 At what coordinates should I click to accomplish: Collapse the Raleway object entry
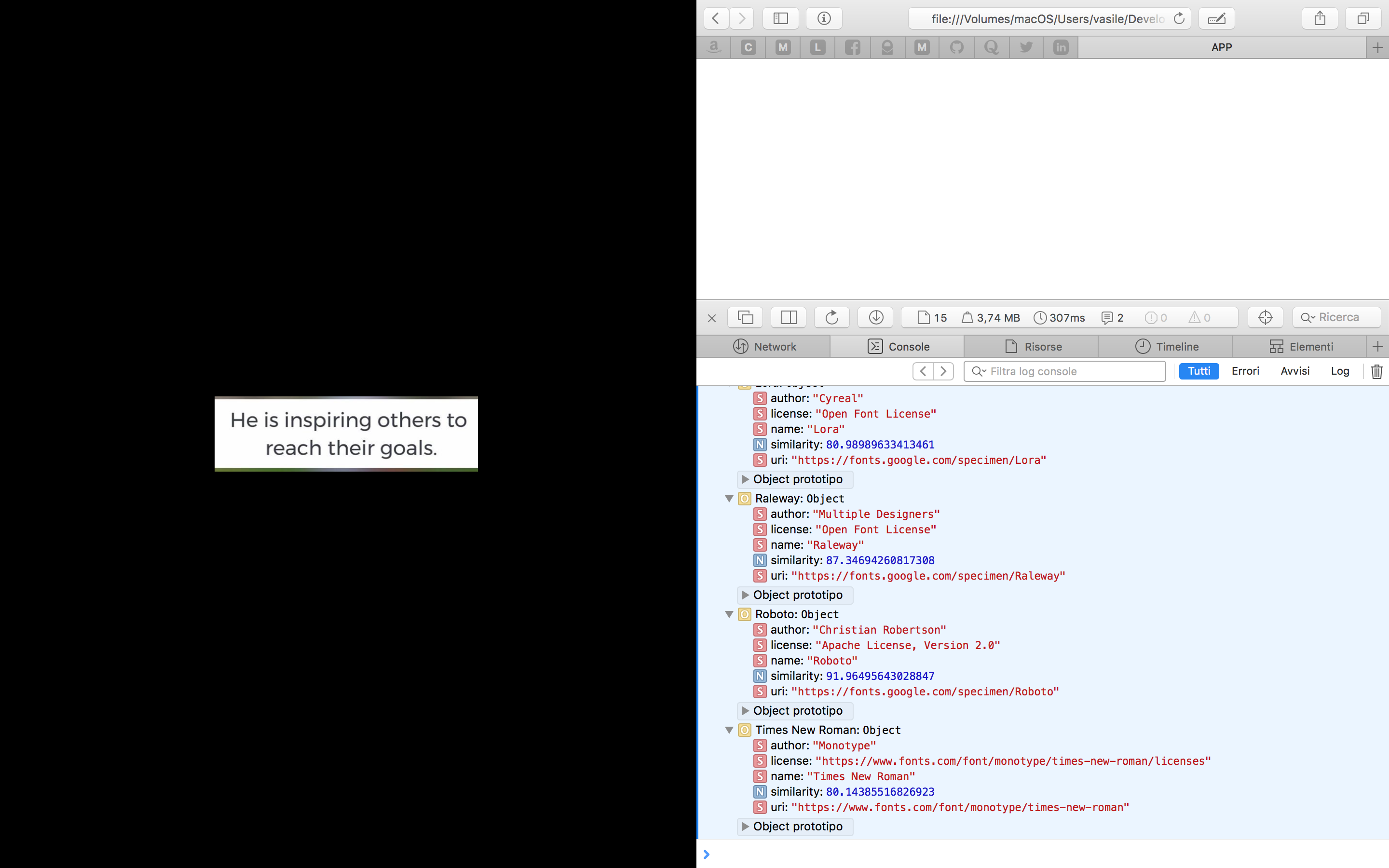point(729,499)
